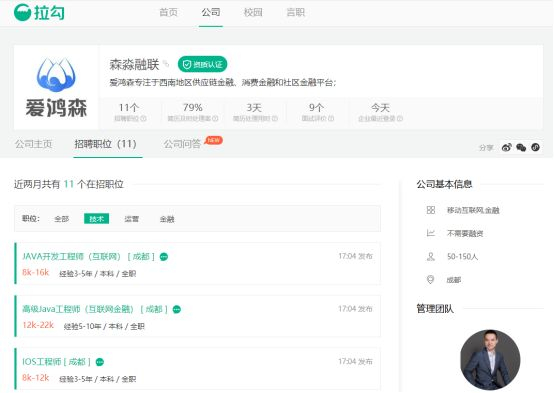Click the 50-150人 company size text
The image size is (554, 393).
tap(462, 257)
